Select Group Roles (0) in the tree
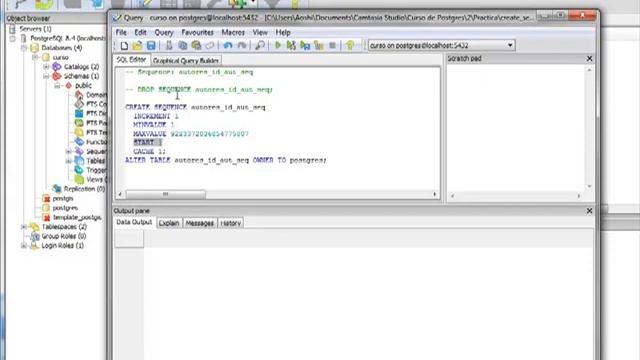This screenshot has height=360, width=640. 64,236
